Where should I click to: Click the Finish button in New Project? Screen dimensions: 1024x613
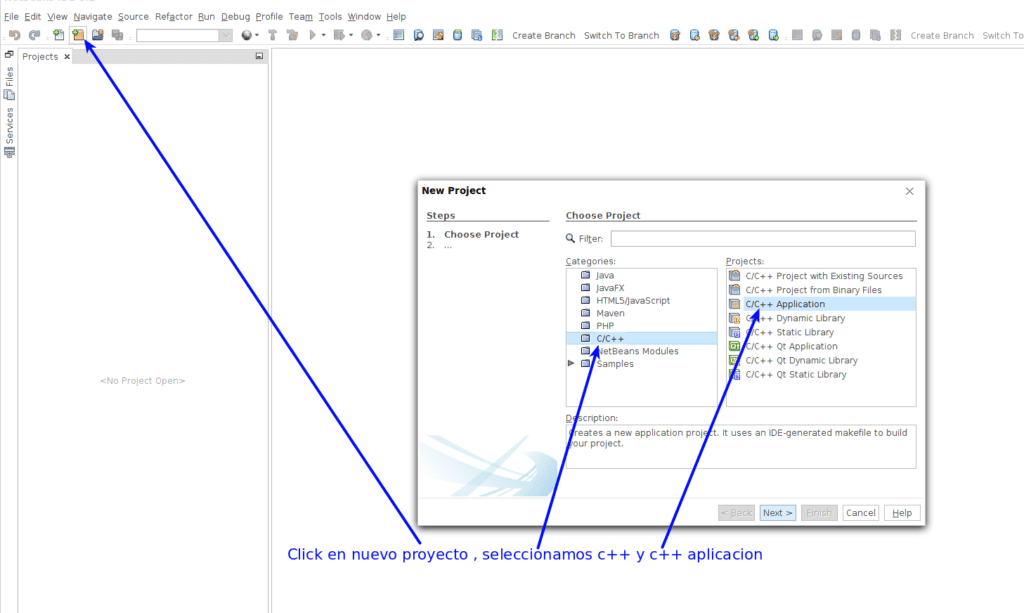pos(819,512)
